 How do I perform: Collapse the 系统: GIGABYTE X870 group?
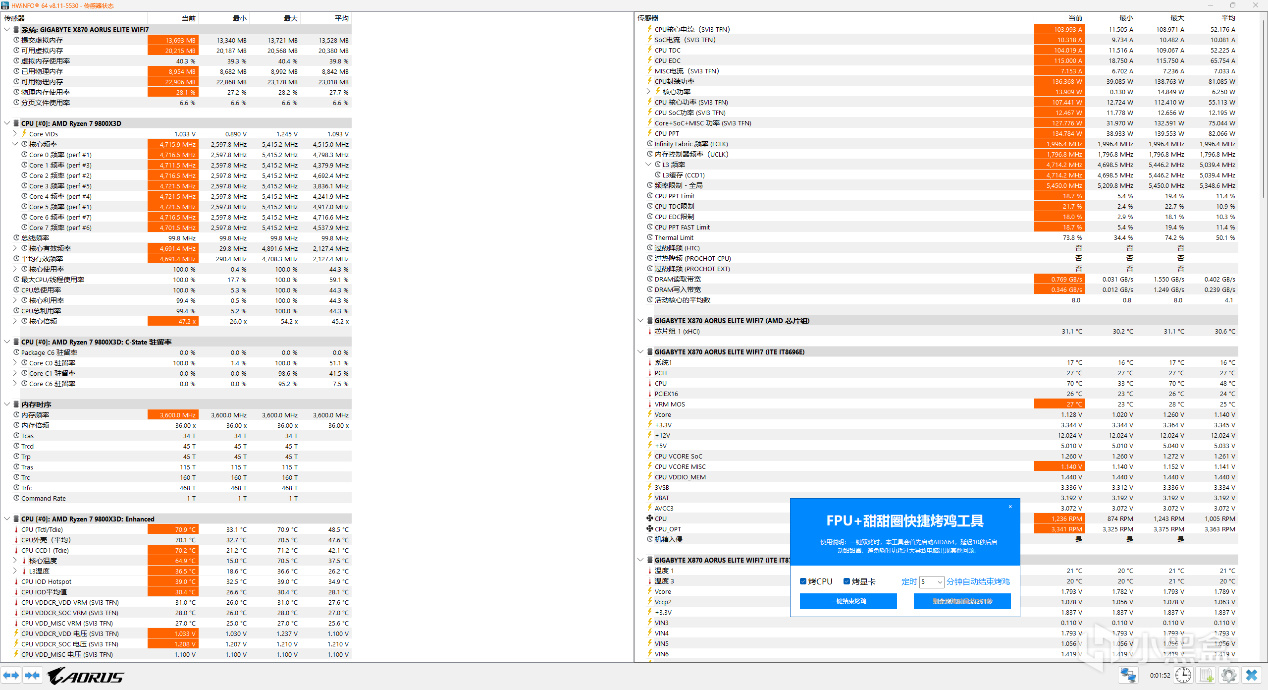coord(6,29)
